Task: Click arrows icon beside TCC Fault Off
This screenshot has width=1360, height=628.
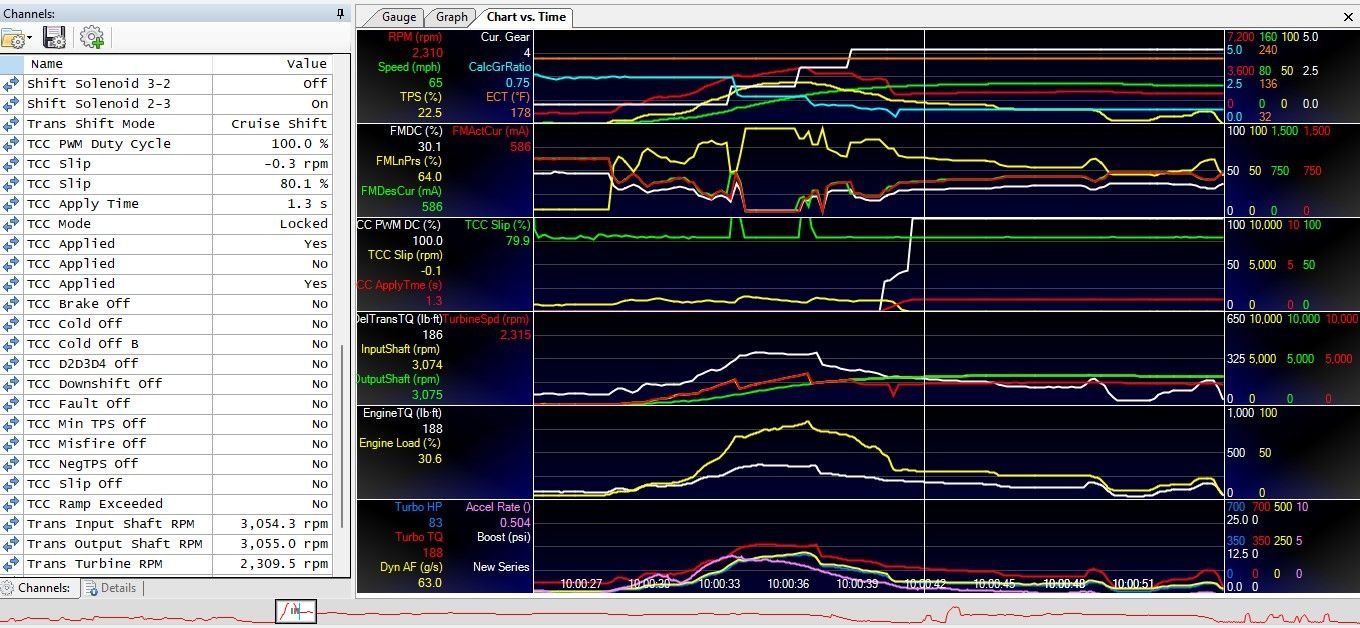Action: 12,404
